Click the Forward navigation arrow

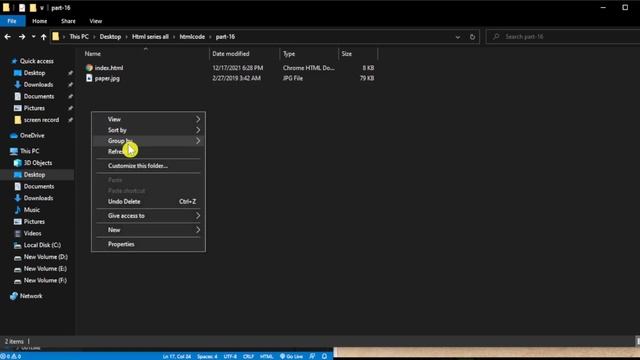22,37
